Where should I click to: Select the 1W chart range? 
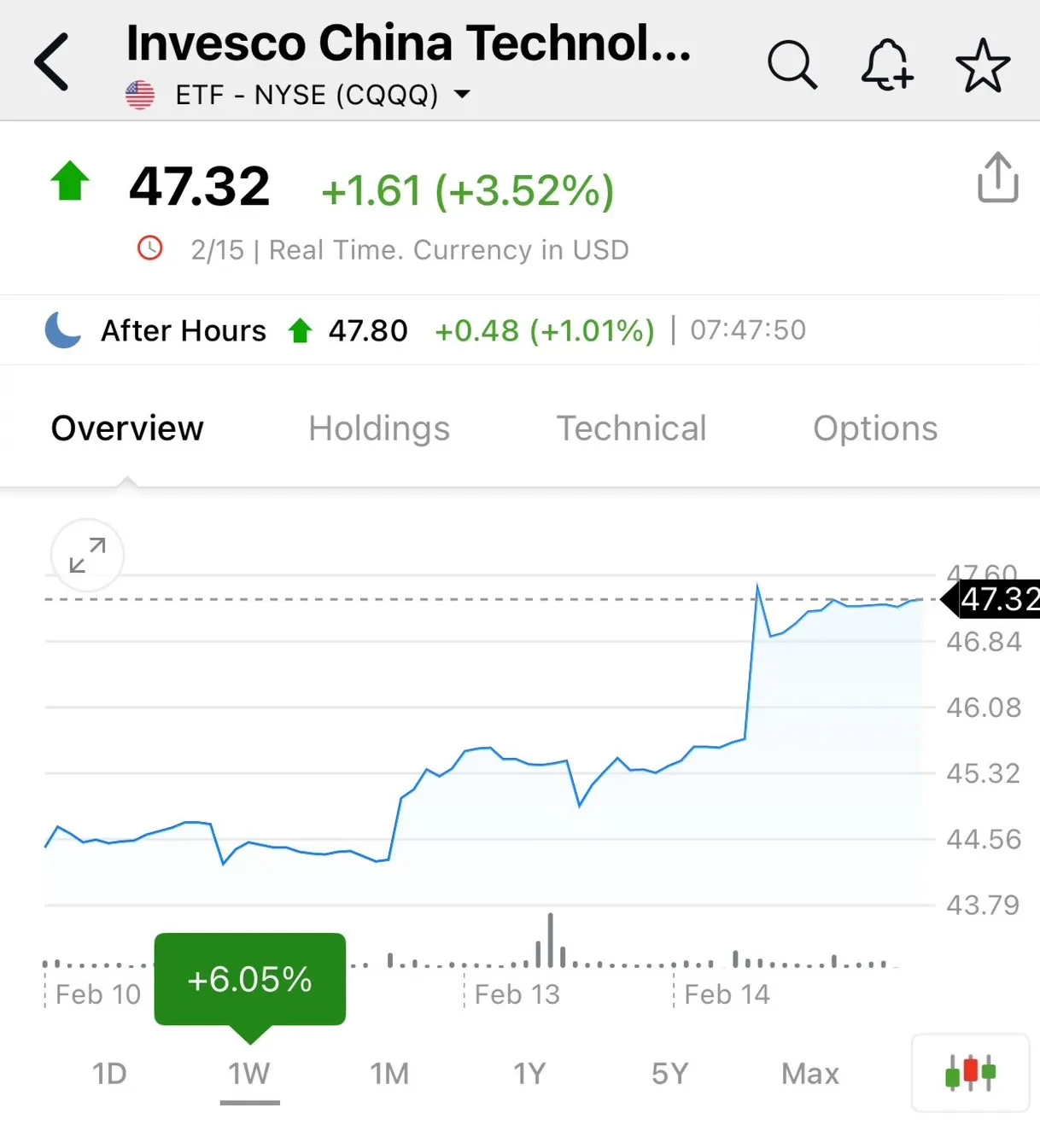click(249, 1073)
